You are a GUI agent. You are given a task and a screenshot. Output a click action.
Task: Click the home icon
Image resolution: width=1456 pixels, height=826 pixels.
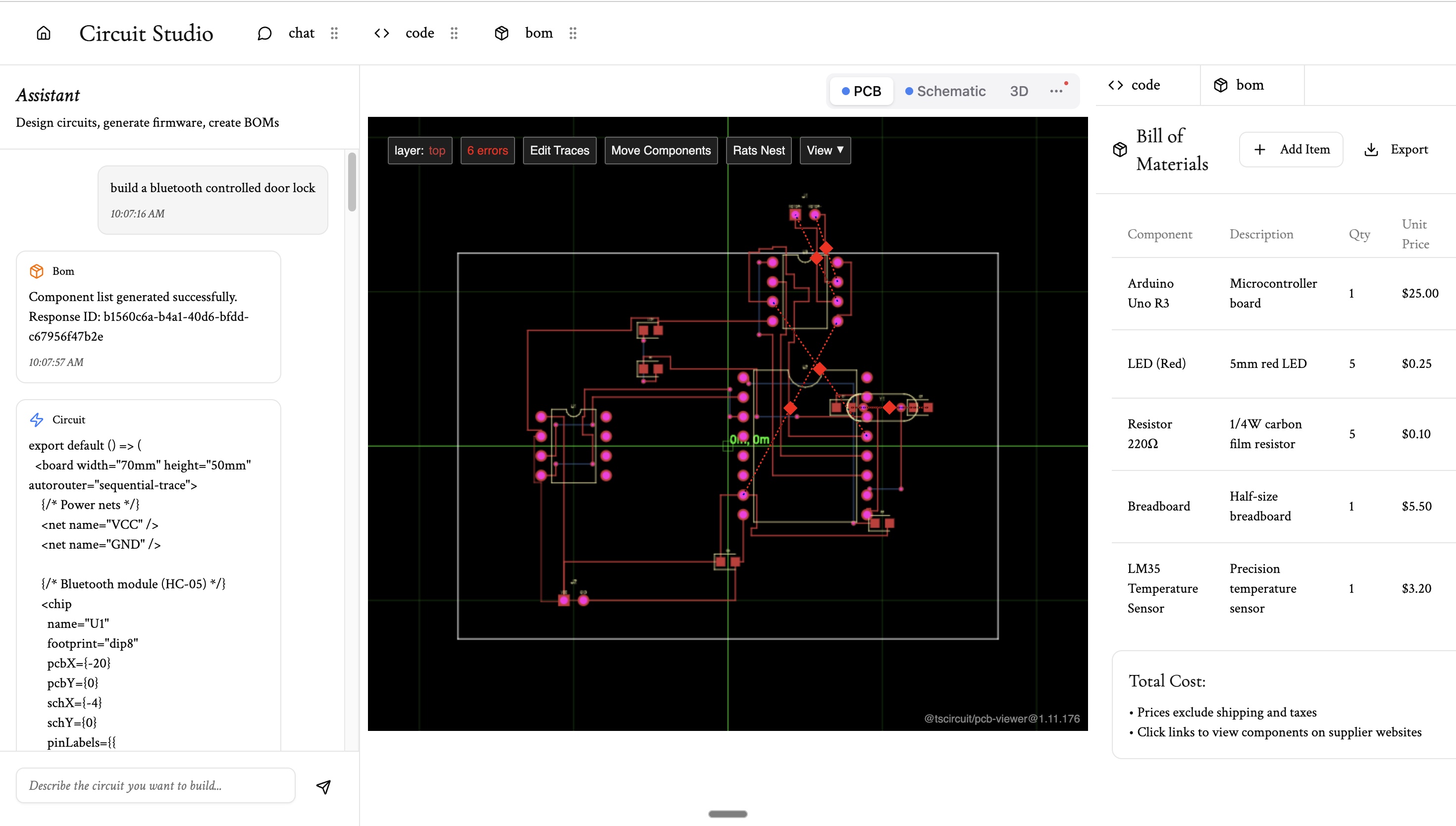click(x=44, y=34)
